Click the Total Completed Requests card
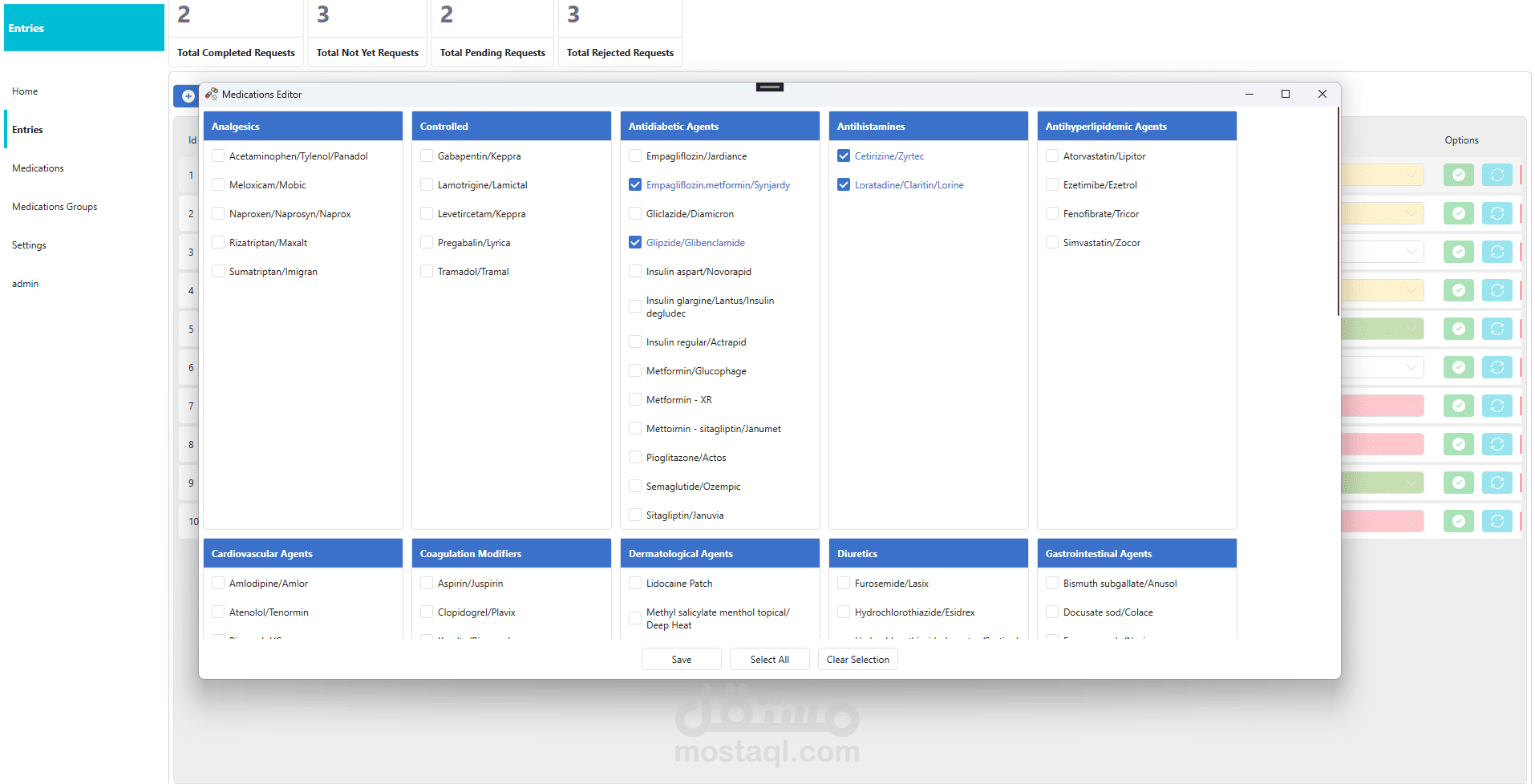The width and height of the screenshot is (1535, 784). (236, 33)
